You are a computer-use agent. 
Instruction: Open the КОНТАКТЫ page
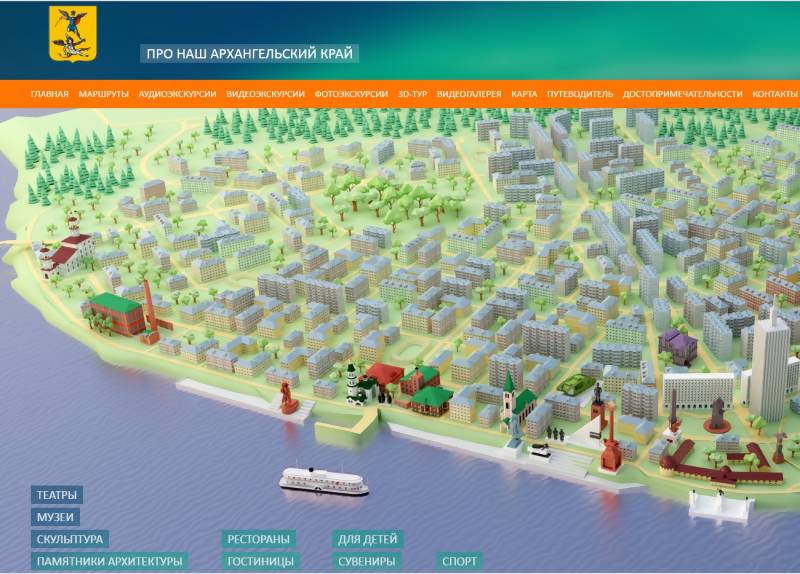(774, 94)
